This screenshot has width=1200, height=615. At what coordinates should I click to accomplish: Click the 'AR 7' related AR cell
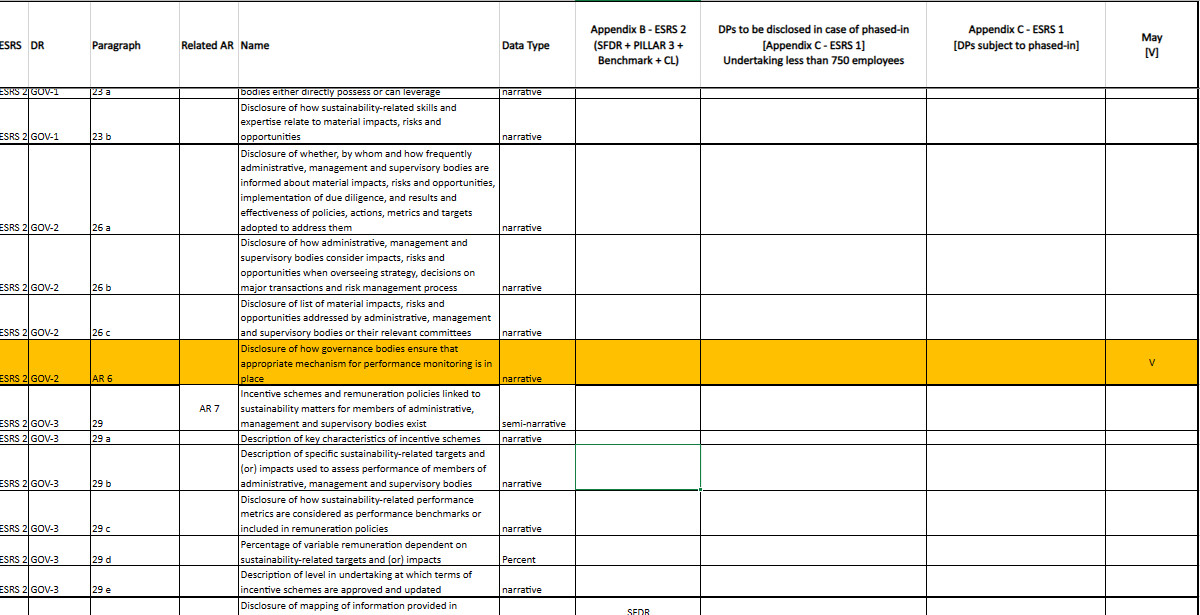208,408
